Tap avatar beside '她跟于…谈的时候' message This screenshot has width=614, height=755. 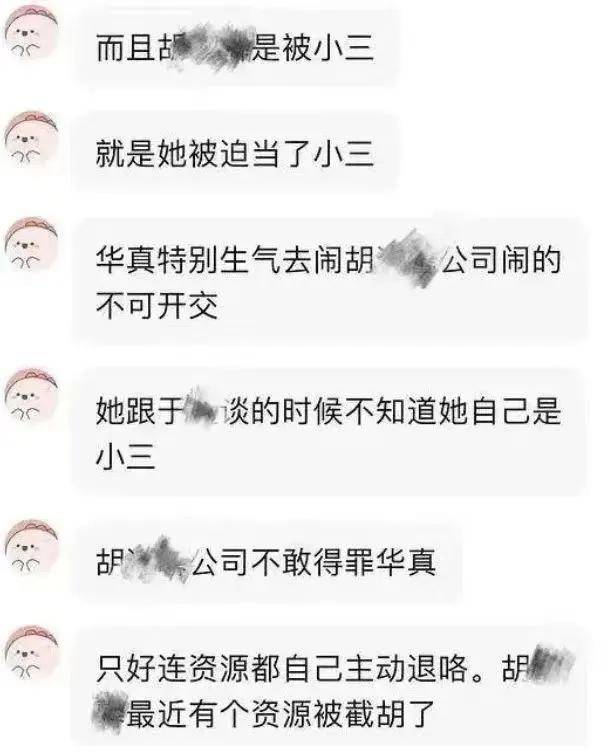coord(30,396)
